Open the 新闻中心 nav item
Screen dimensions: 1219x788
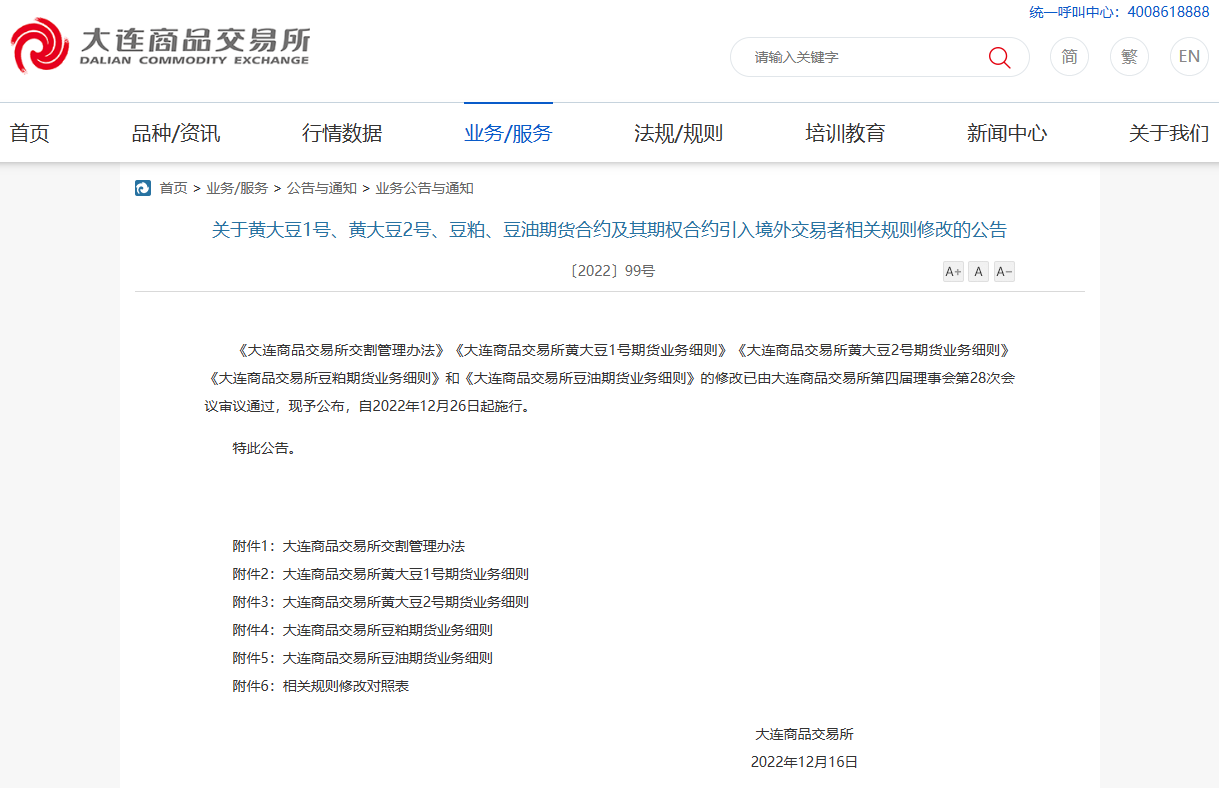coord(1007,133)
